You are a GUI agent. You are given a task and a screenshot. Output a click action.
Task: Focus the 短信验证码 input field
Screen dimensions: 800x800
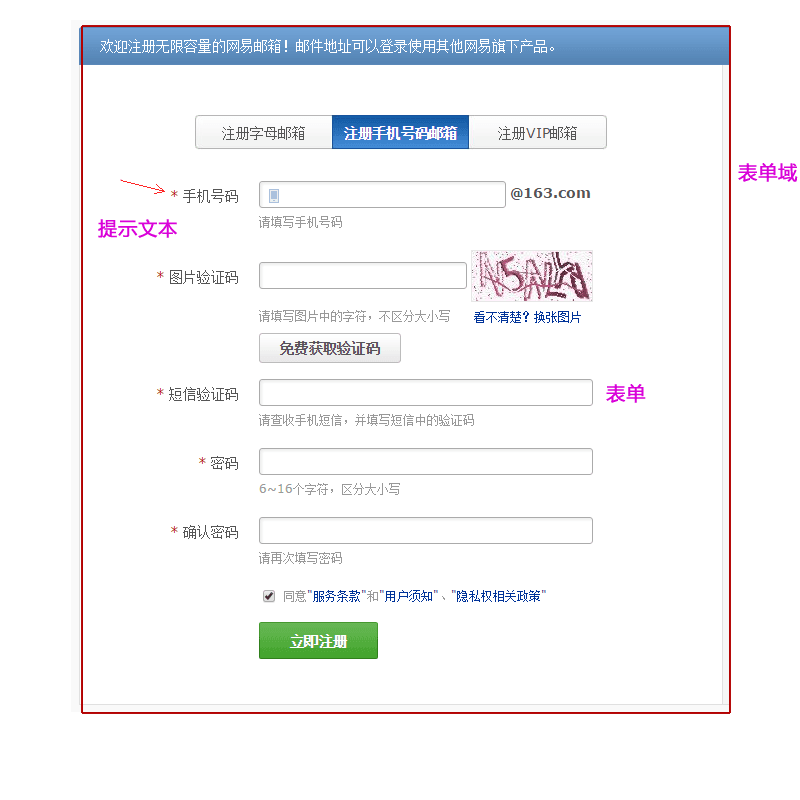pos(426,392)
